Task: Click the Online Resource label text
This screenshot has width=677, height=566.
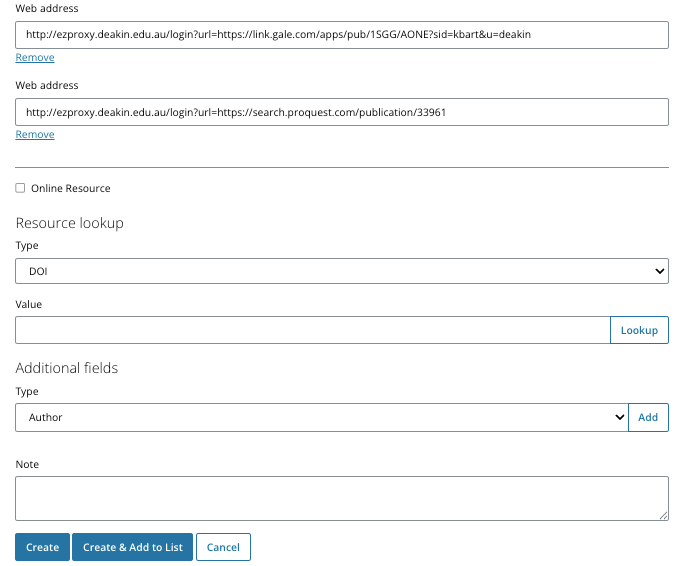Action: click(x=70, y=188)
